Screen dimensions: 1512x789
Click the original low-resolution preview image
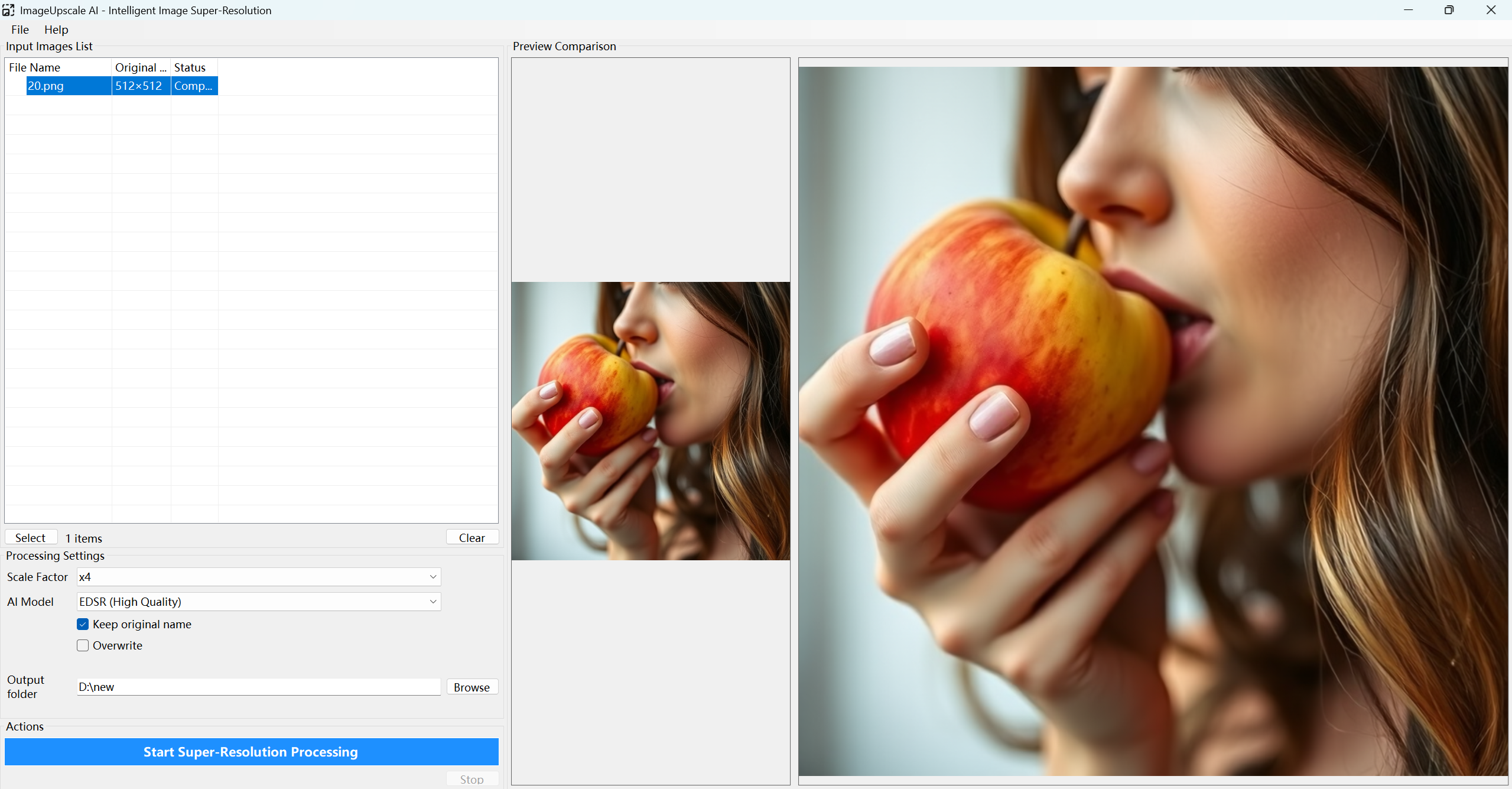coord(650,420)
